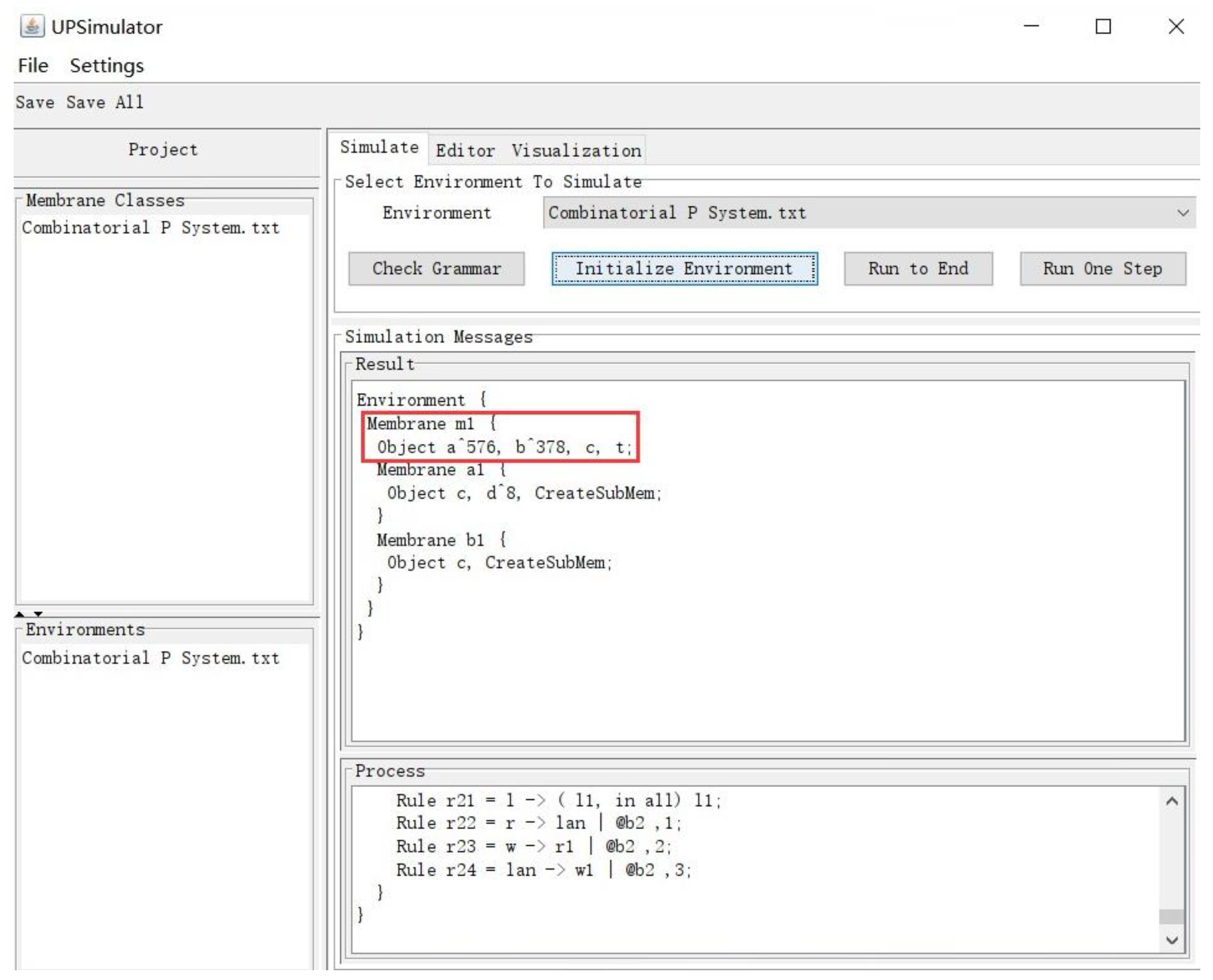Click the Java coffee cup title bar icon
The height and width of the screenshot is (980, 1213).
[x=32, y=25]
